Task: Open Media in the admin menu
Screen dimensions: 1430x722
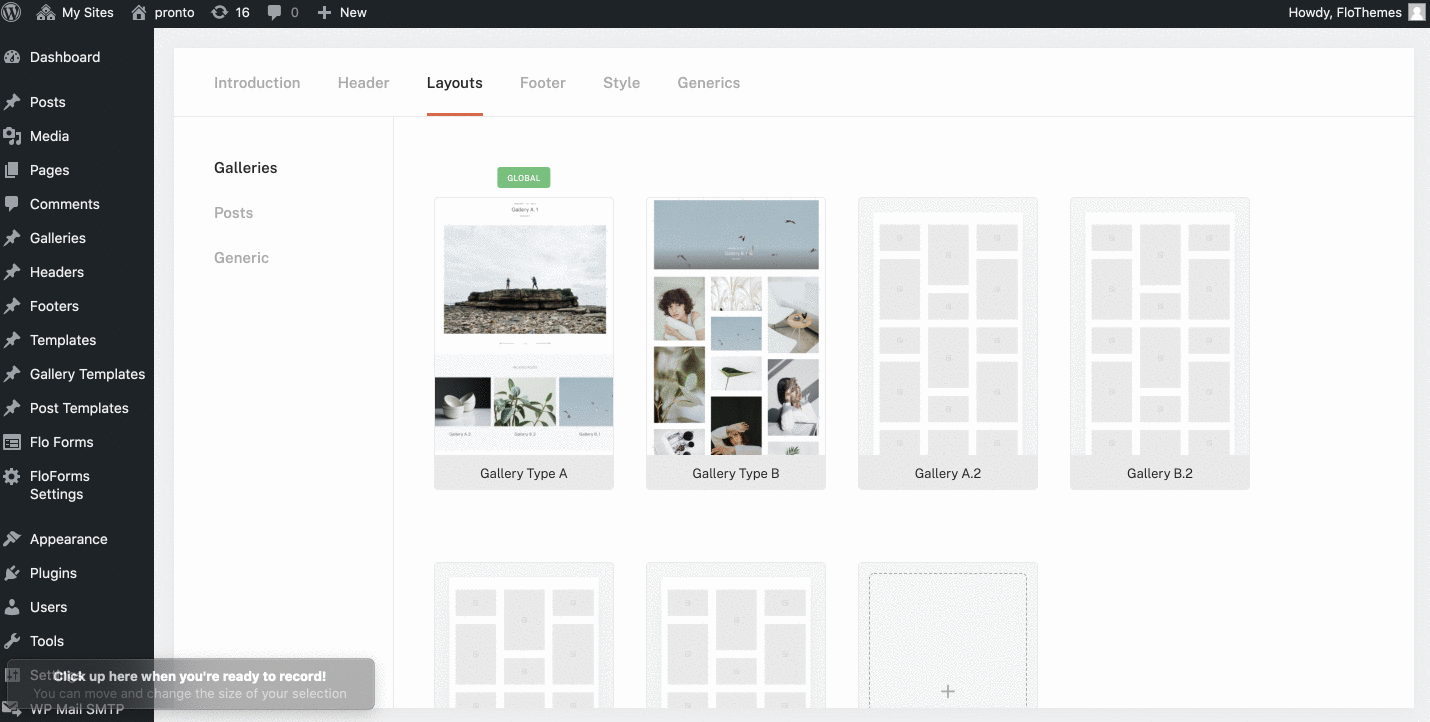Action: [x=50, y=136]
